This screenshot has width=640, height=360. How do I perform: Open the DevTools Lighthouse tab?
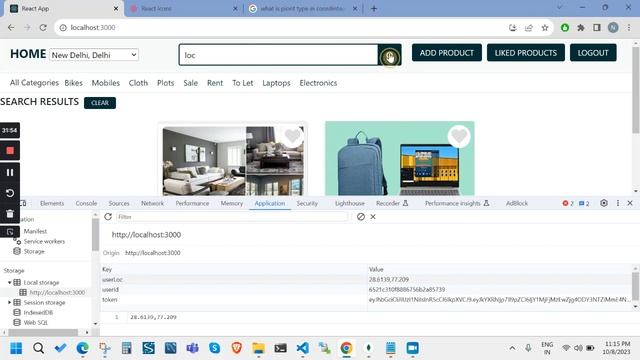pyautogui.click(x=349, y=203)
